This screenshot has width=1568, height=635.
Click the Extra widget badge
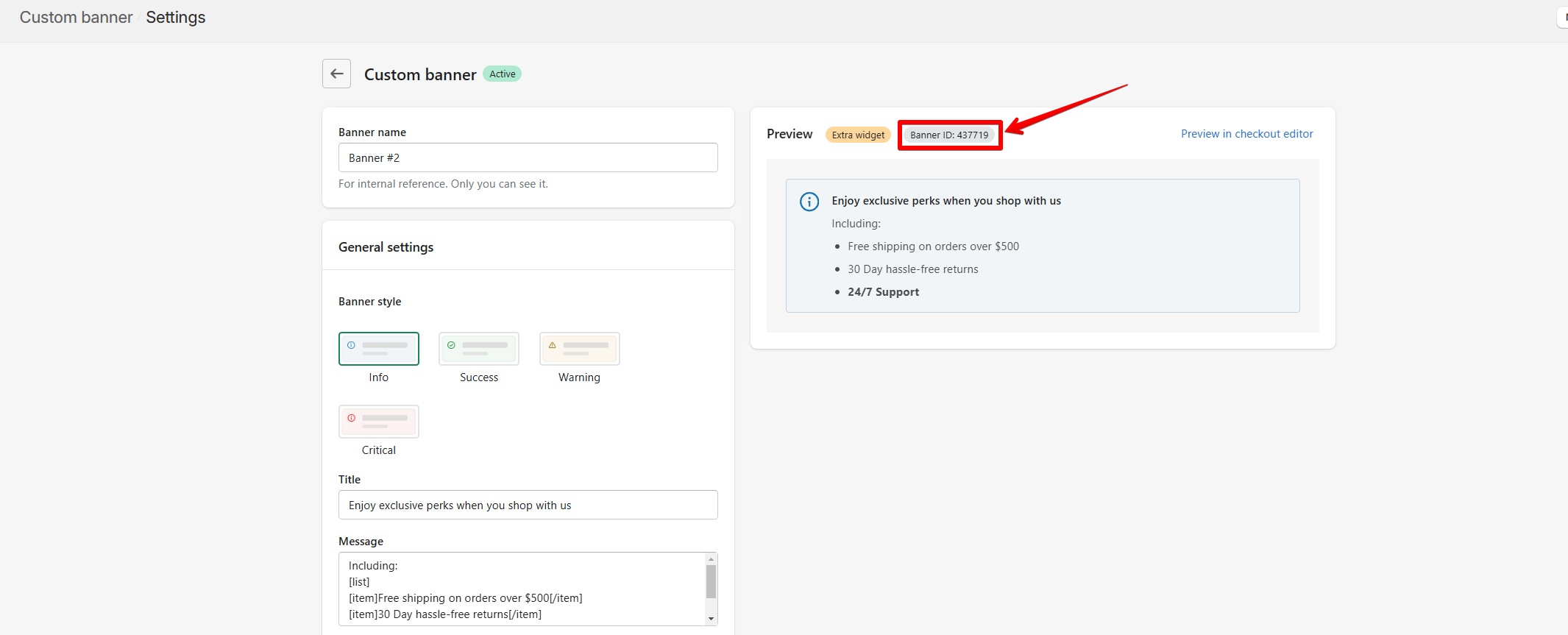[858, 135]
